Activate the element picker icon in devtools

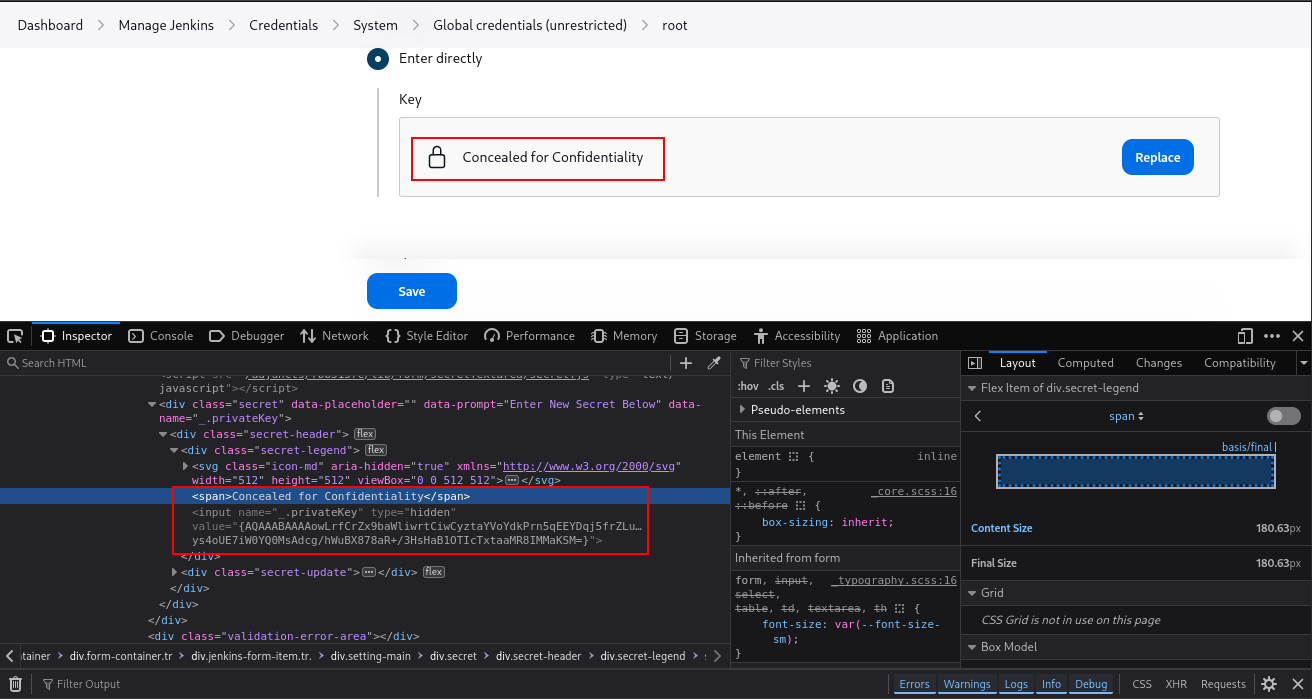pos(15,336)
